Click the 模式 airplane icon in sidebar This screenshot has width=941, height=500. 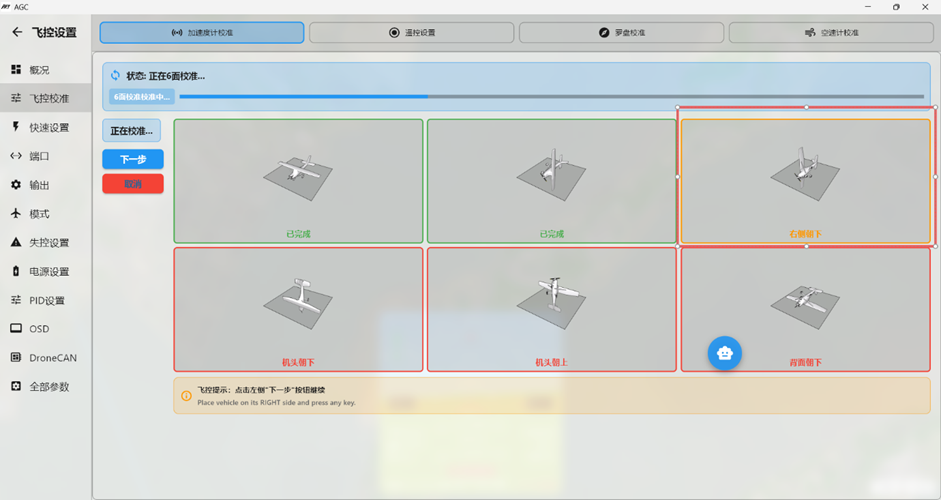[x=16, y=214]
